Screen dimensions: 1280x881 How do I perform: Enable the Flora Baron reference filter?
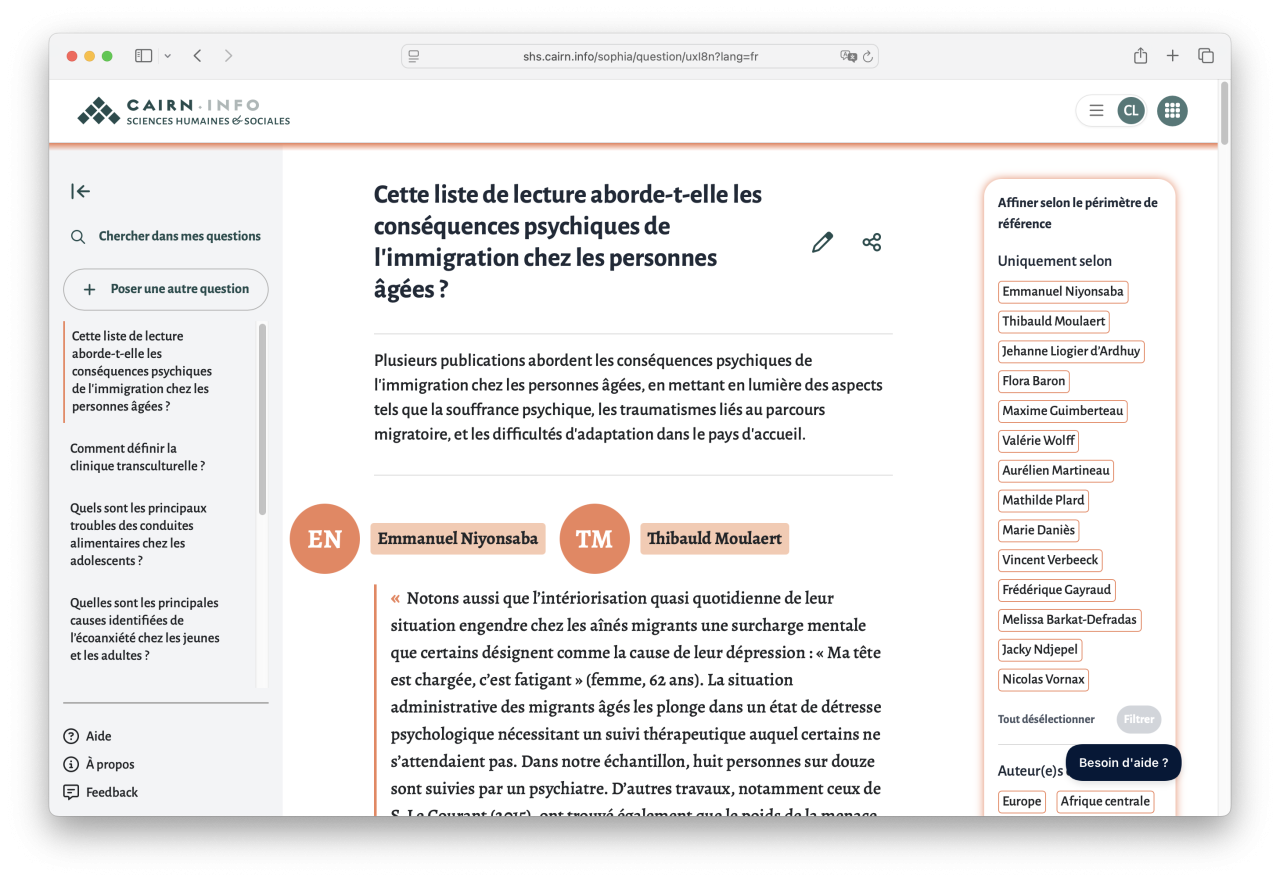[x=1033, y=381]
